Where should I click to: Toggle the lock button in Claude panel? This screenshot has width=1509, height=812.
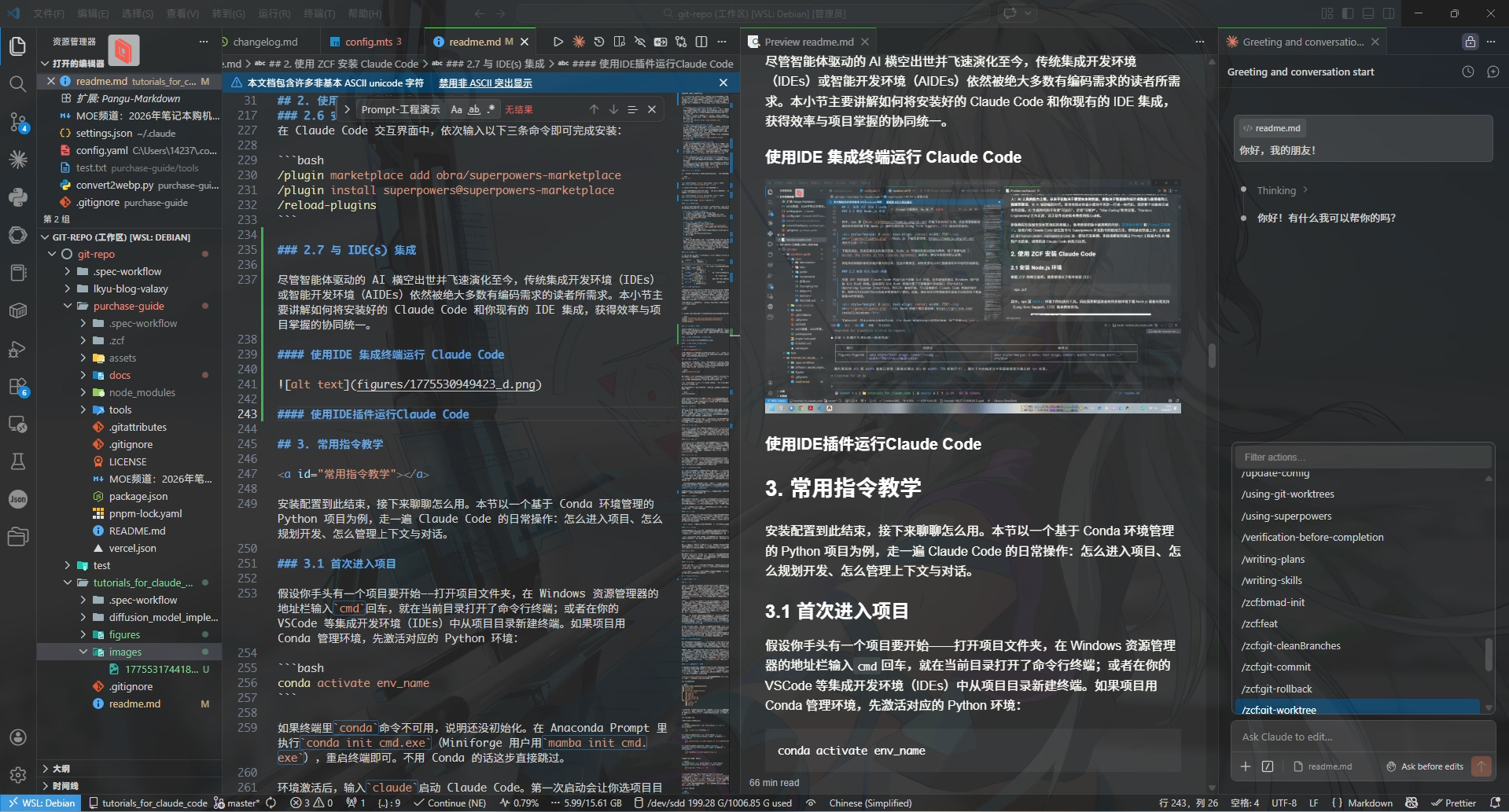[x=1470, y=42]
